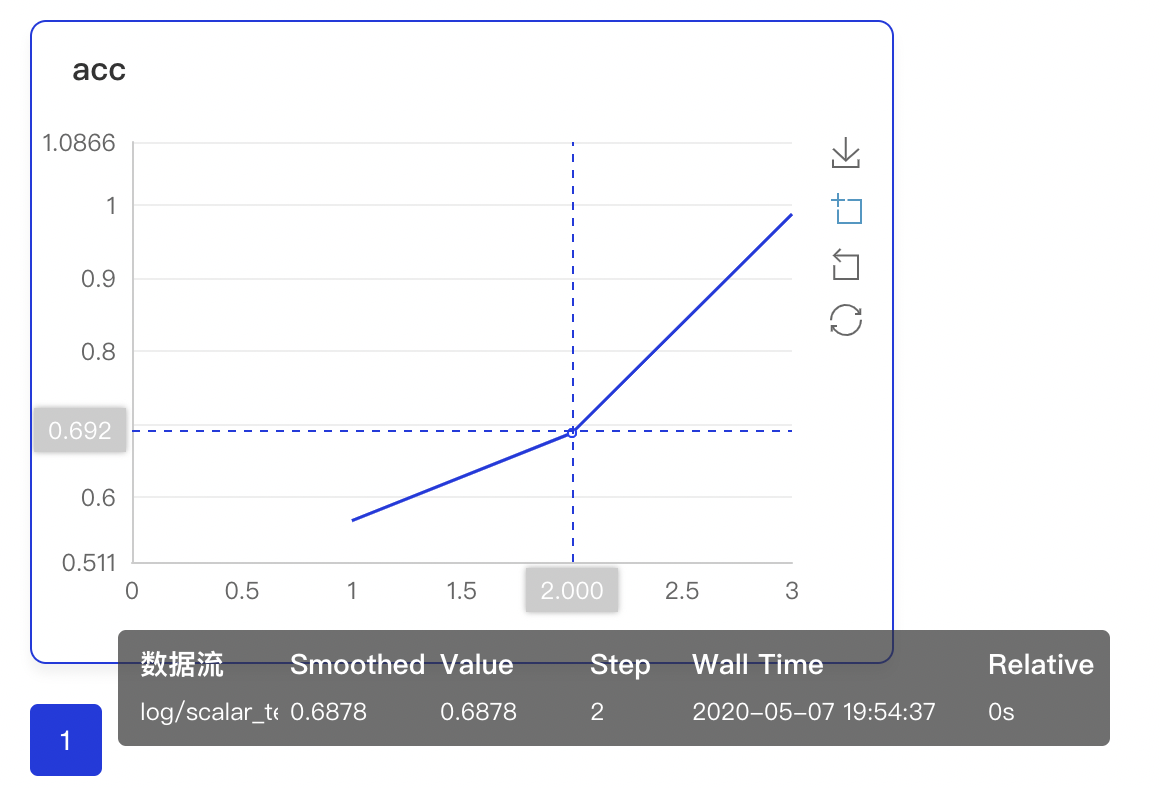Click the 1.0866 y-axis maximum label

click(78, 143)
